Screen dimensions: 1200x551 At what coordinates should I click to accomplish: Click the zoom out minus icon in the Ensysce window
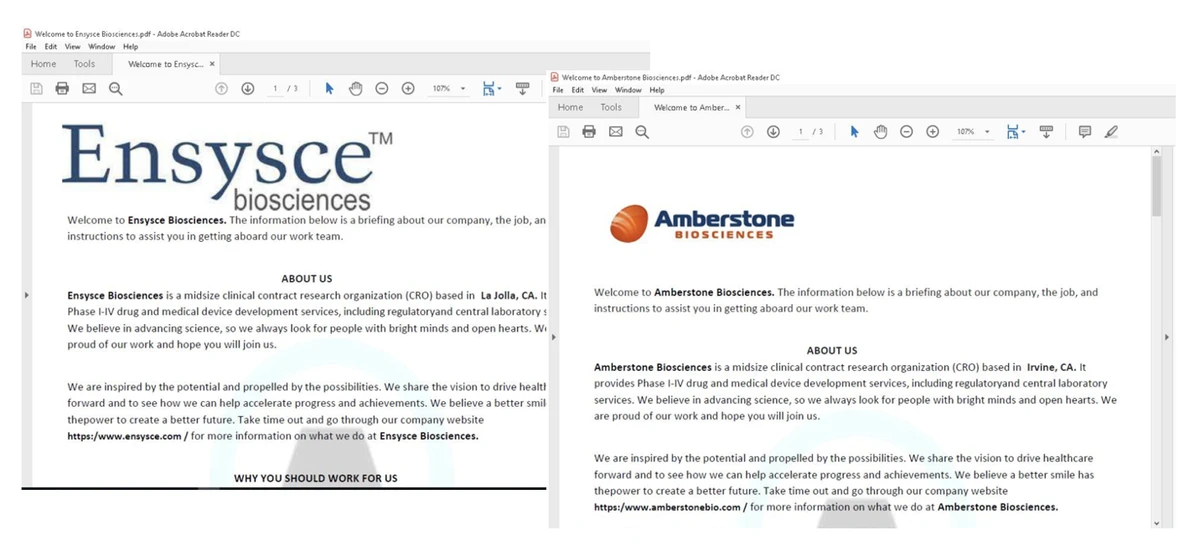tap(381, 89)
